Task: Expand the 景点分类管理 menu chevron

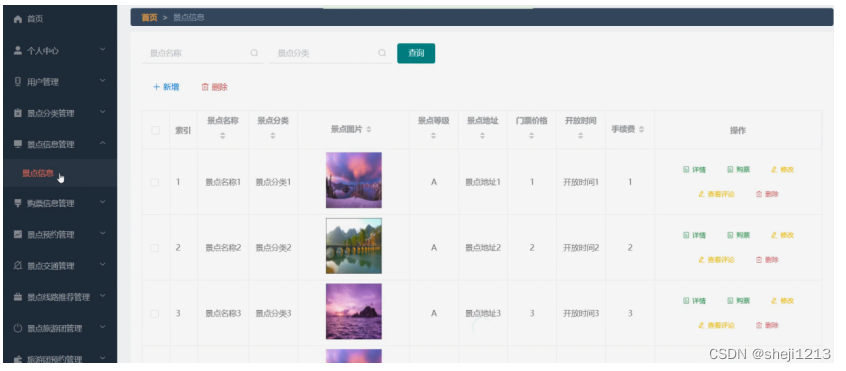Action: [x=103, y=112]
